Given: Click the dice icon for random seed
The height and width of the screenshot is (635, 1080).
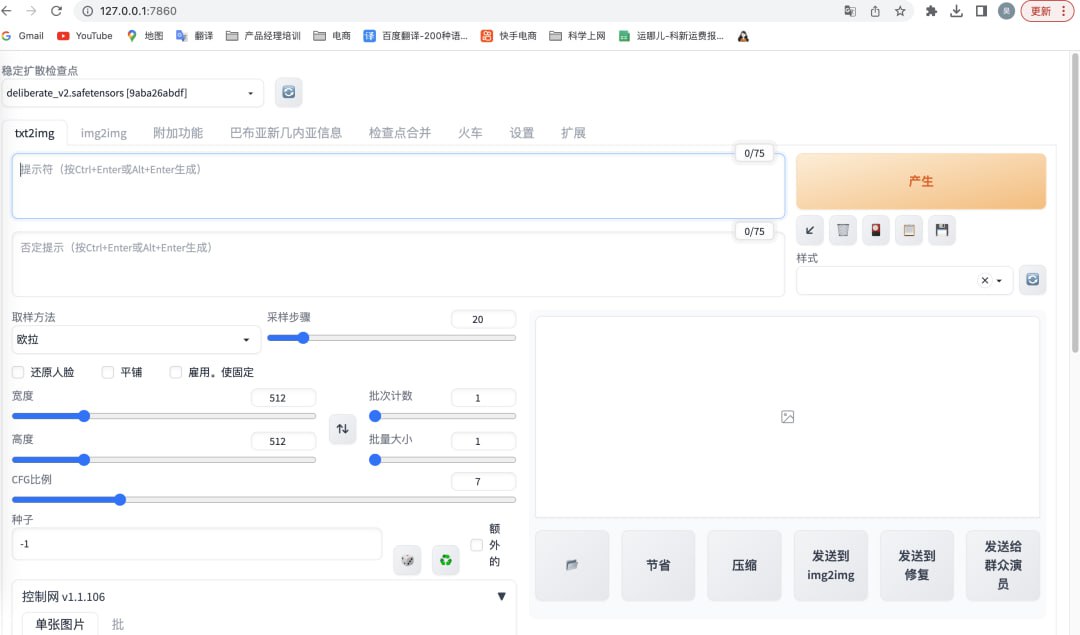Looking at the screenshot, I should tap(407, 560).
